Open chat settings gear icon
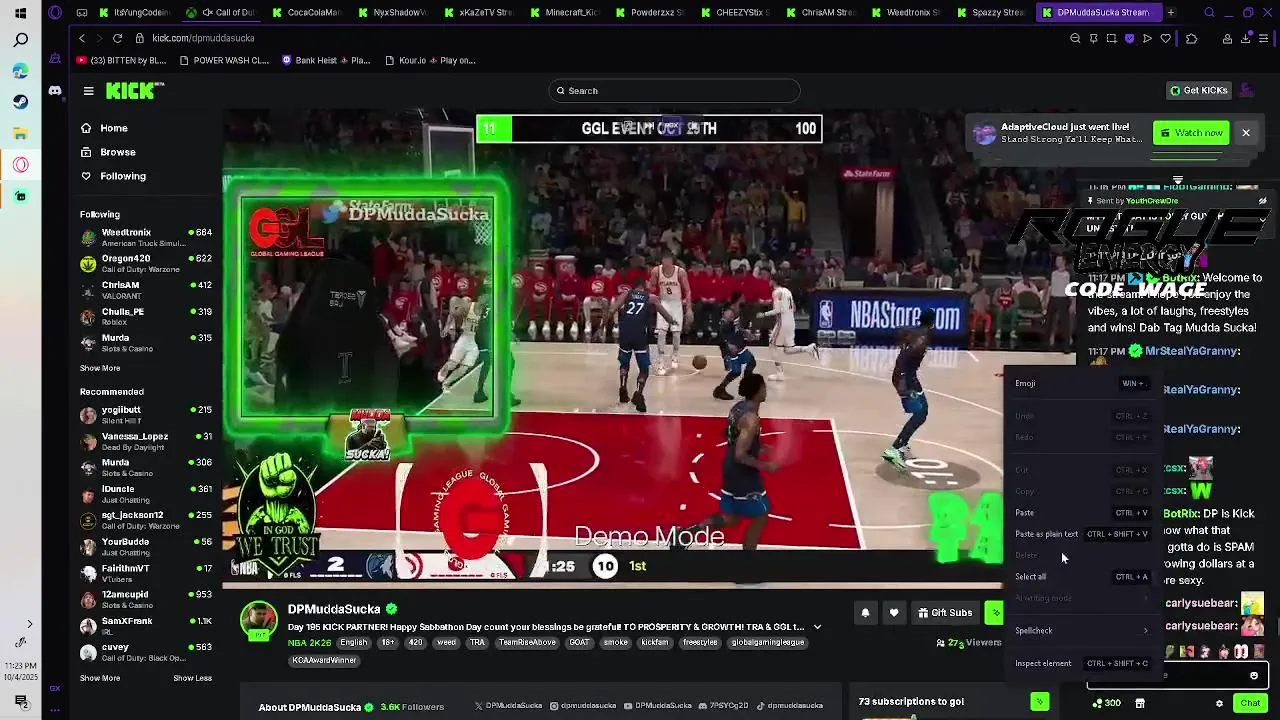 (1219, 703)
